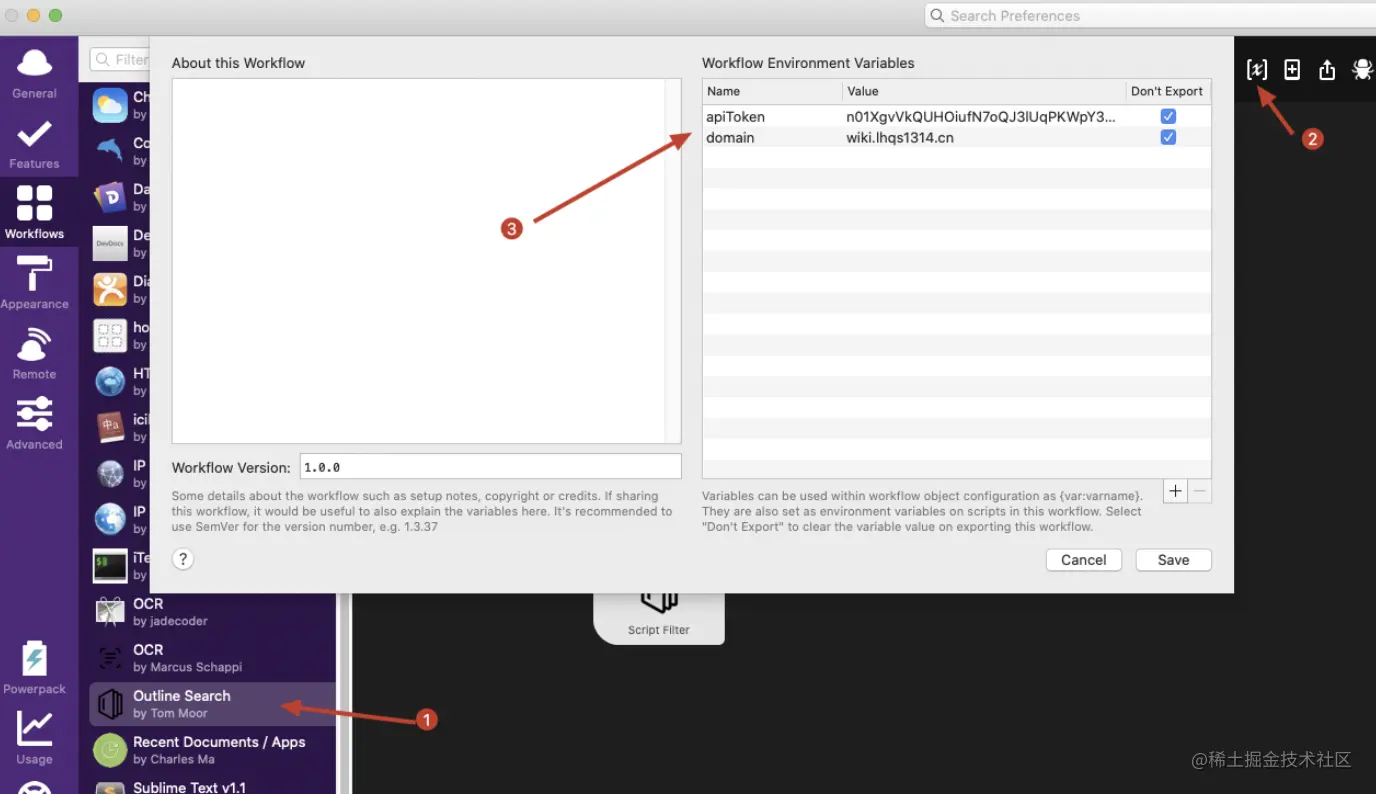Open the Usage statistics section
This screenshot has height=794, width=1376.
click(34, 737)
